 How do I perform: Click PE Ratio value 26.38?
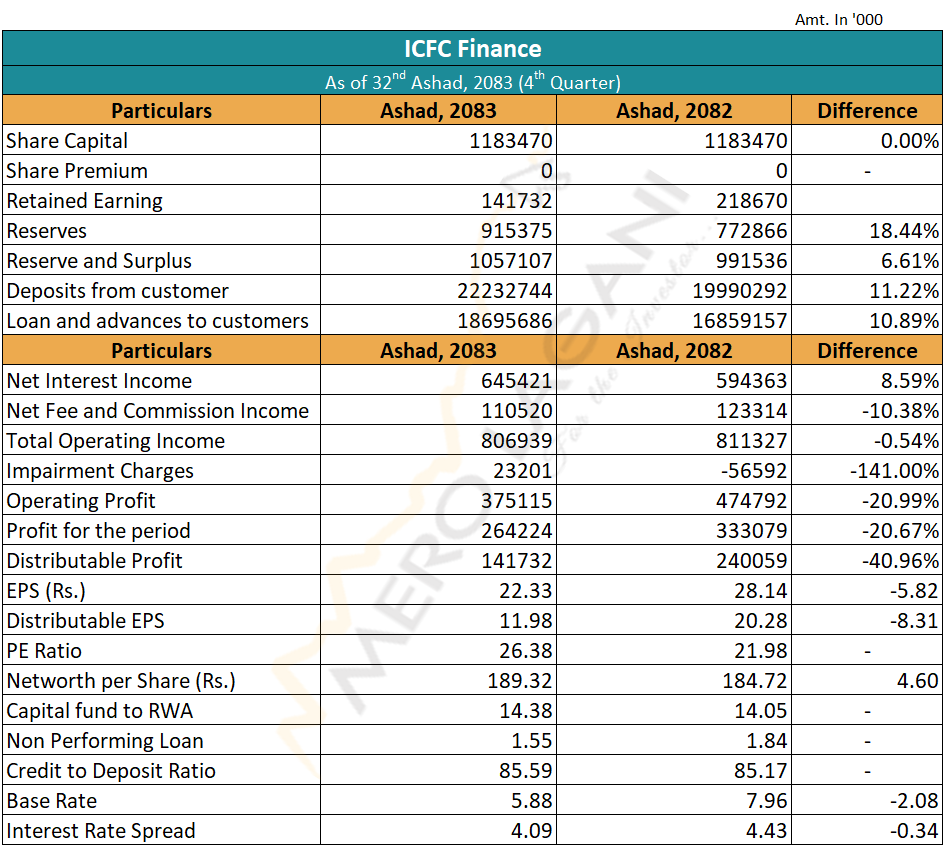click(x=525, y=651)
